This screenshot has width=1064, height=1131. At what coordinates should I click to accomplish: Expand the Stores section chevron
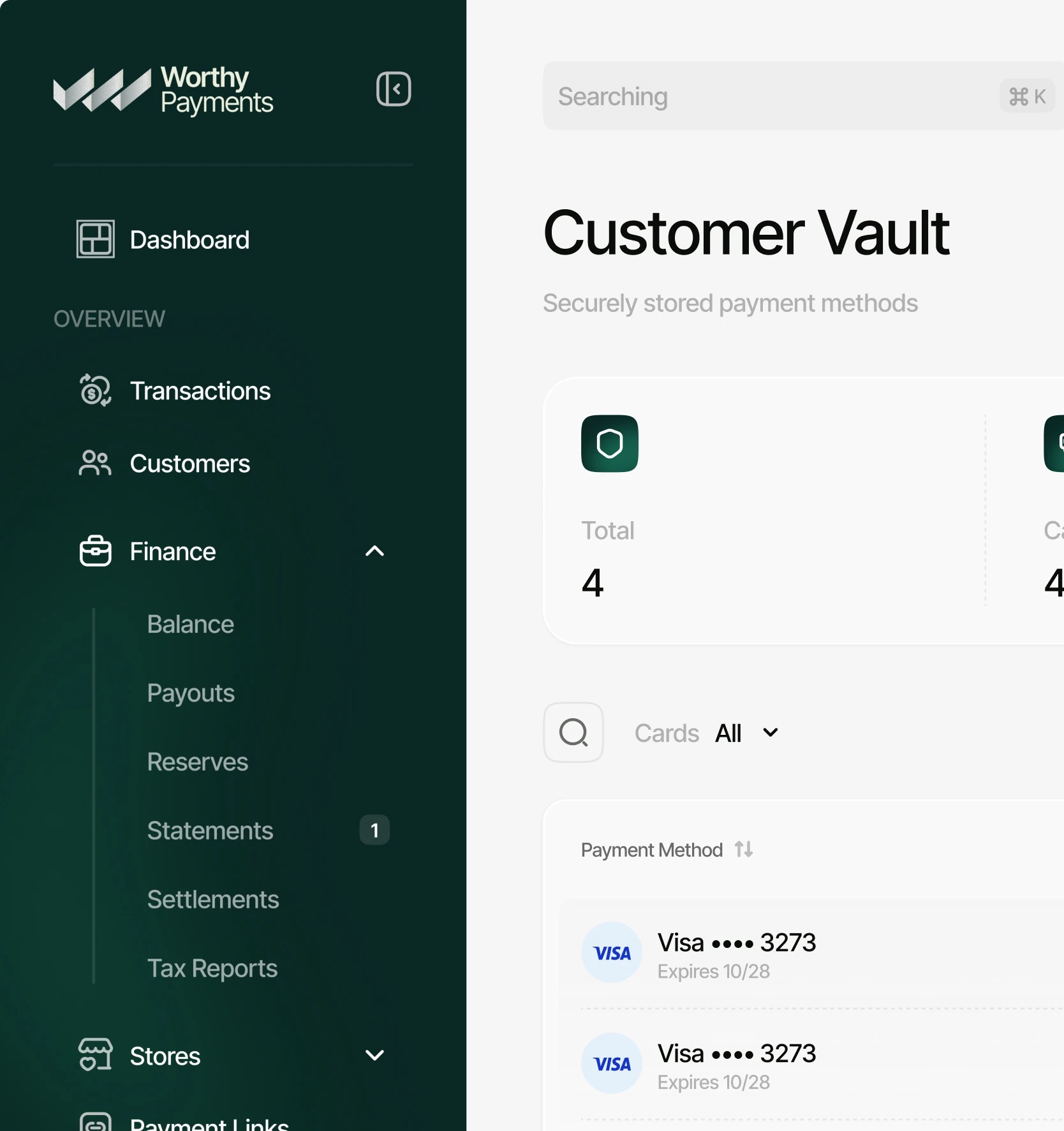(x=374, y=1055)
